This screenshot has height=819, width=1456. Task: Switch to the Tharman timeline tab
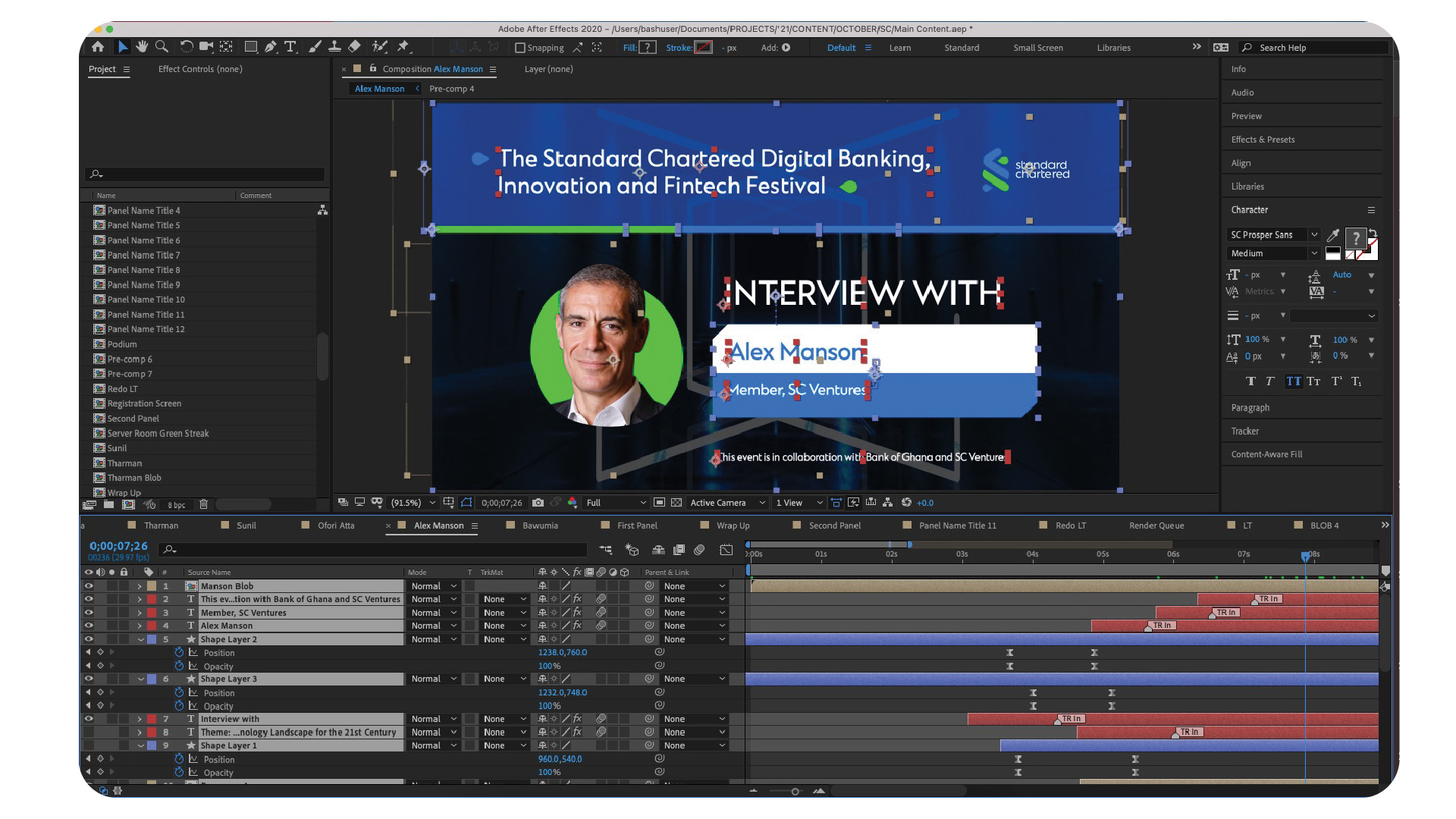click(161, 526)
